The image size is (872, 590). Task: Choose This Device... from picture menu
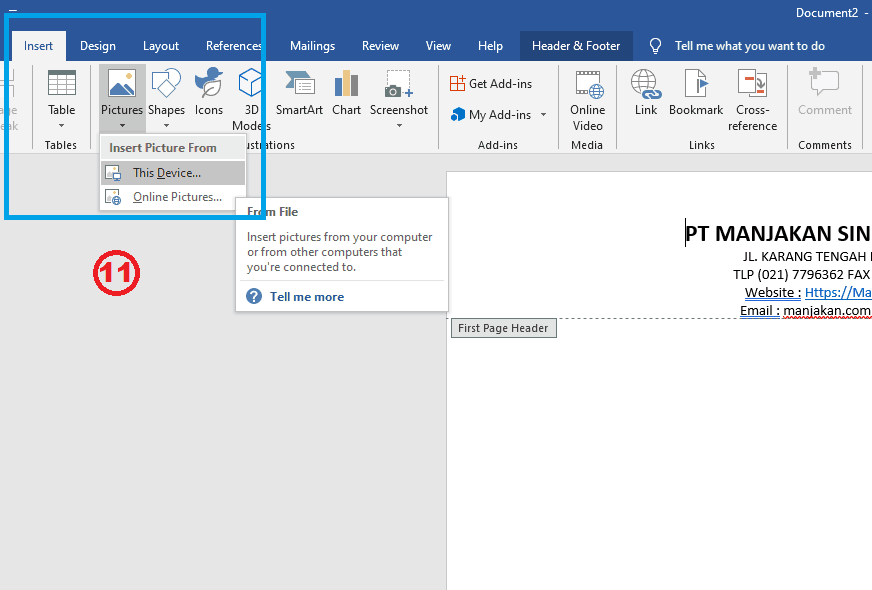[x=173, y=173]
